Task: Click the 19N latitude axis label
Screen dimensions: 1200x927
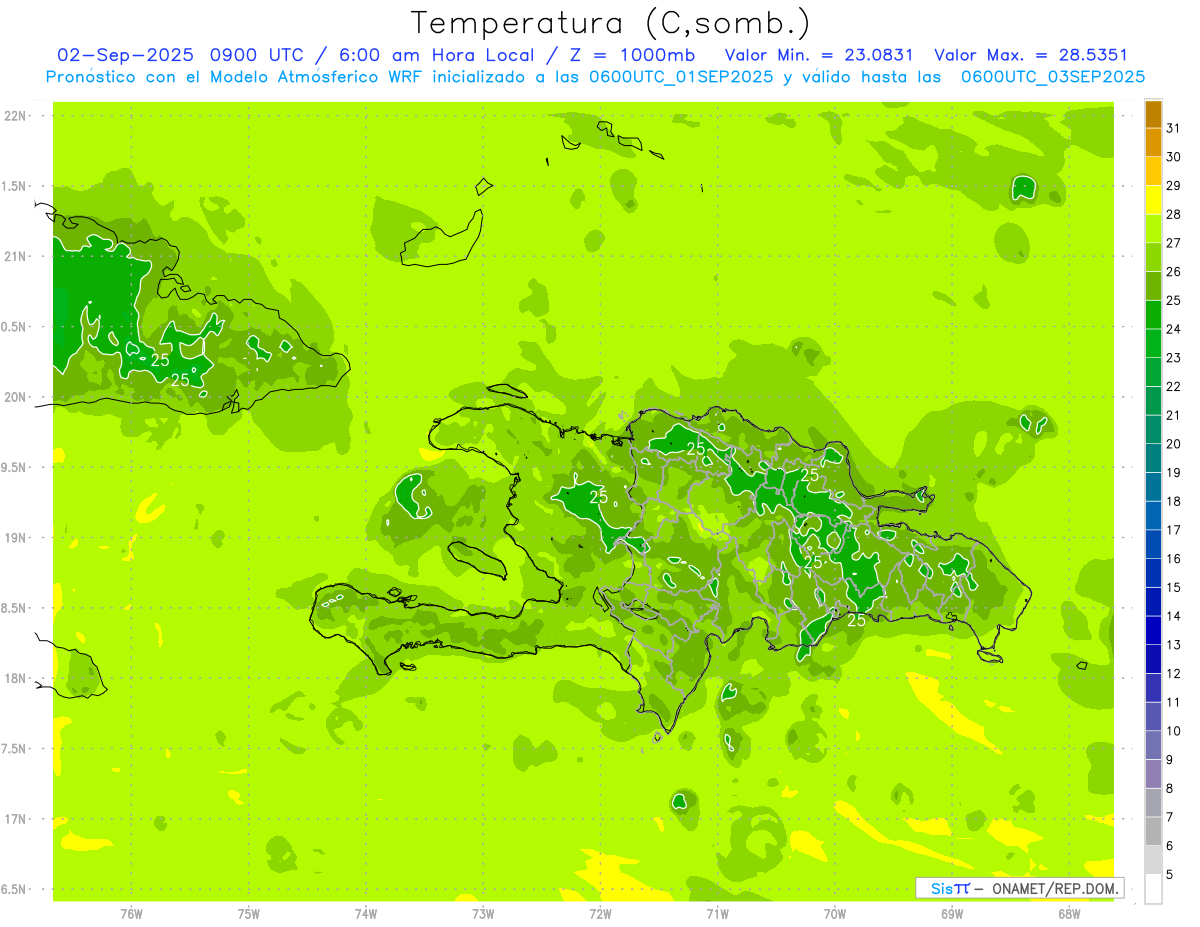Action: point(16,538)
